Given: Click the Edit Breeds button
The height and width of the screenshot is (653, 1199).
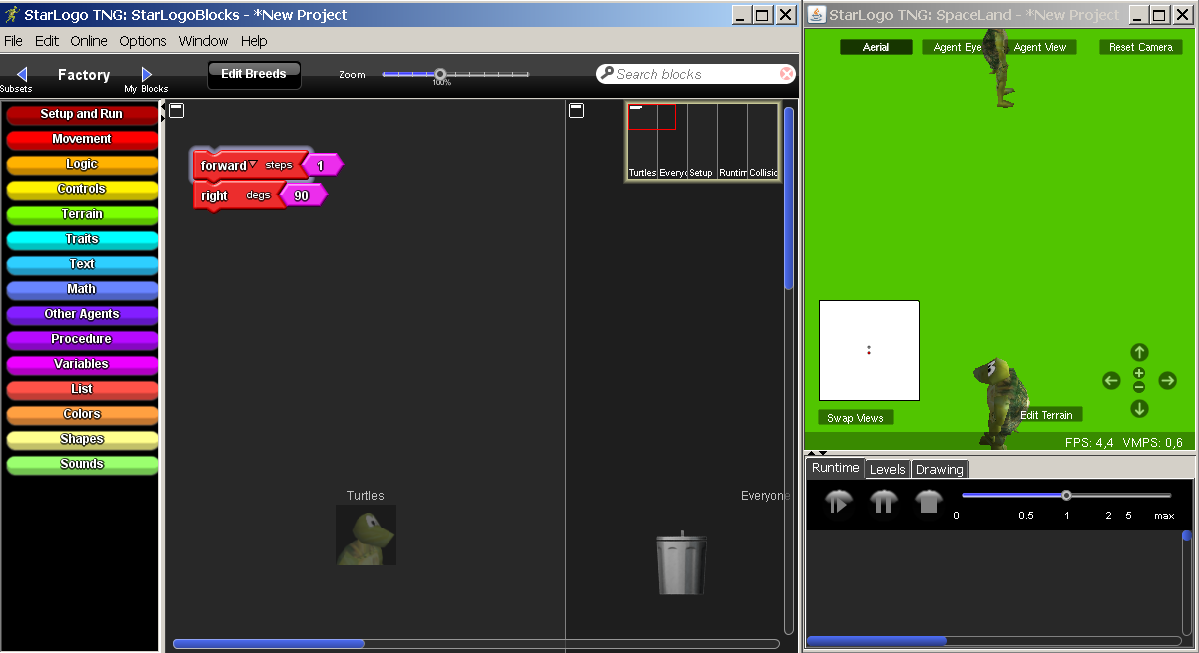Looking at the screenshot, I should (254, 74).
